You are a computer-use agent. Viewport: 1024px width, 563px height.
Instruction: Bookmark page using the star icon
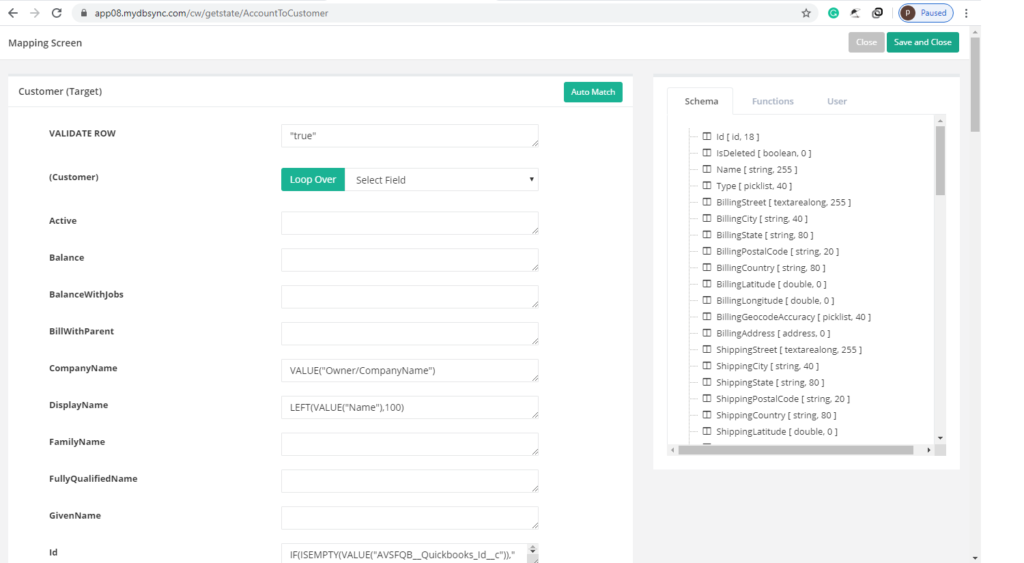[806, 13]
